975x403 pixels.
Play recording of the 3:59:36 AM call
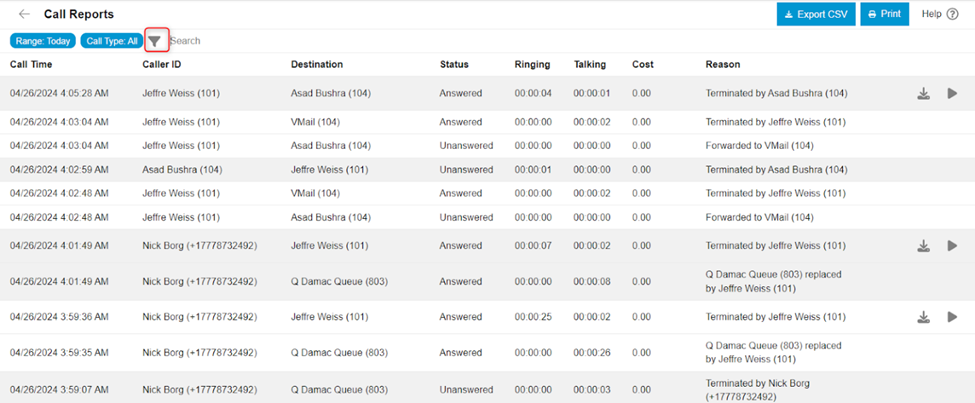952,317
